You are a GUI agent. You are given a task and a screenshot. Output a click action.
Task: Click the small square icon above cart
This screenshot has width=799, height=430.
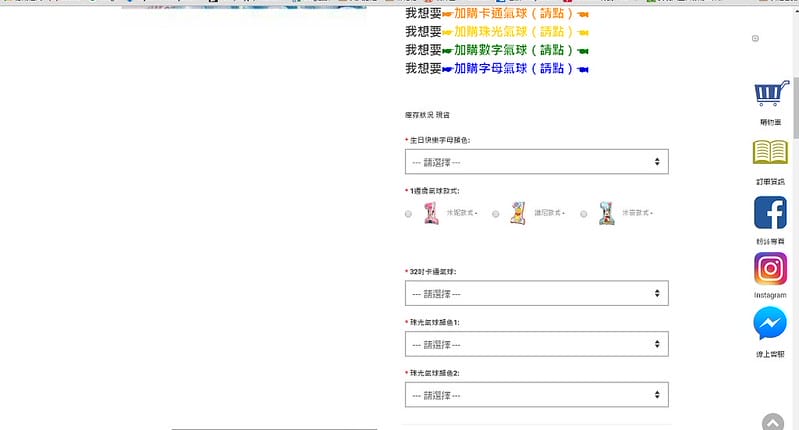[x=755, y=38]
